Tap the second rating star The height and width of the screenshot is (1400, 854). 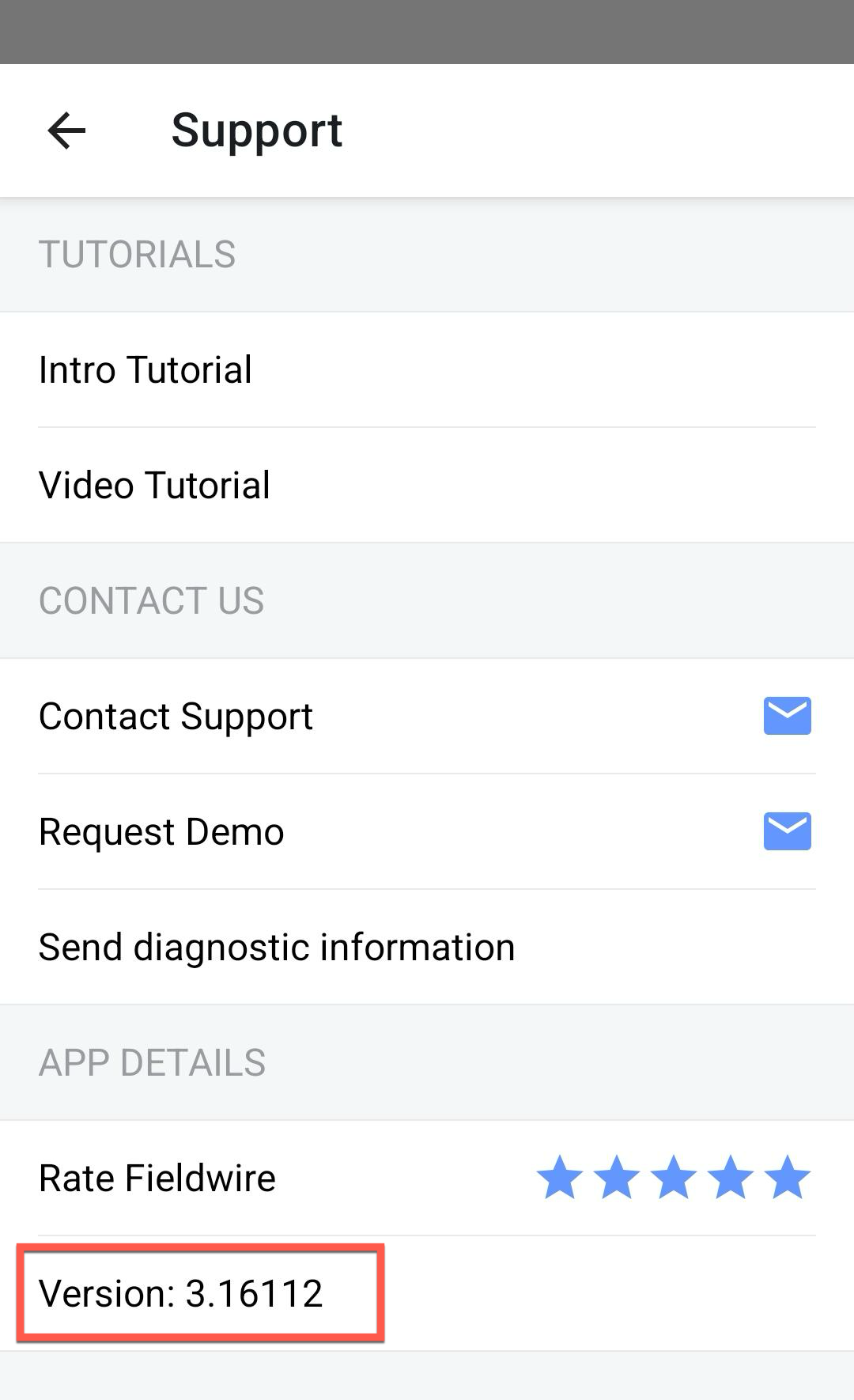[x=617, y=1178]
